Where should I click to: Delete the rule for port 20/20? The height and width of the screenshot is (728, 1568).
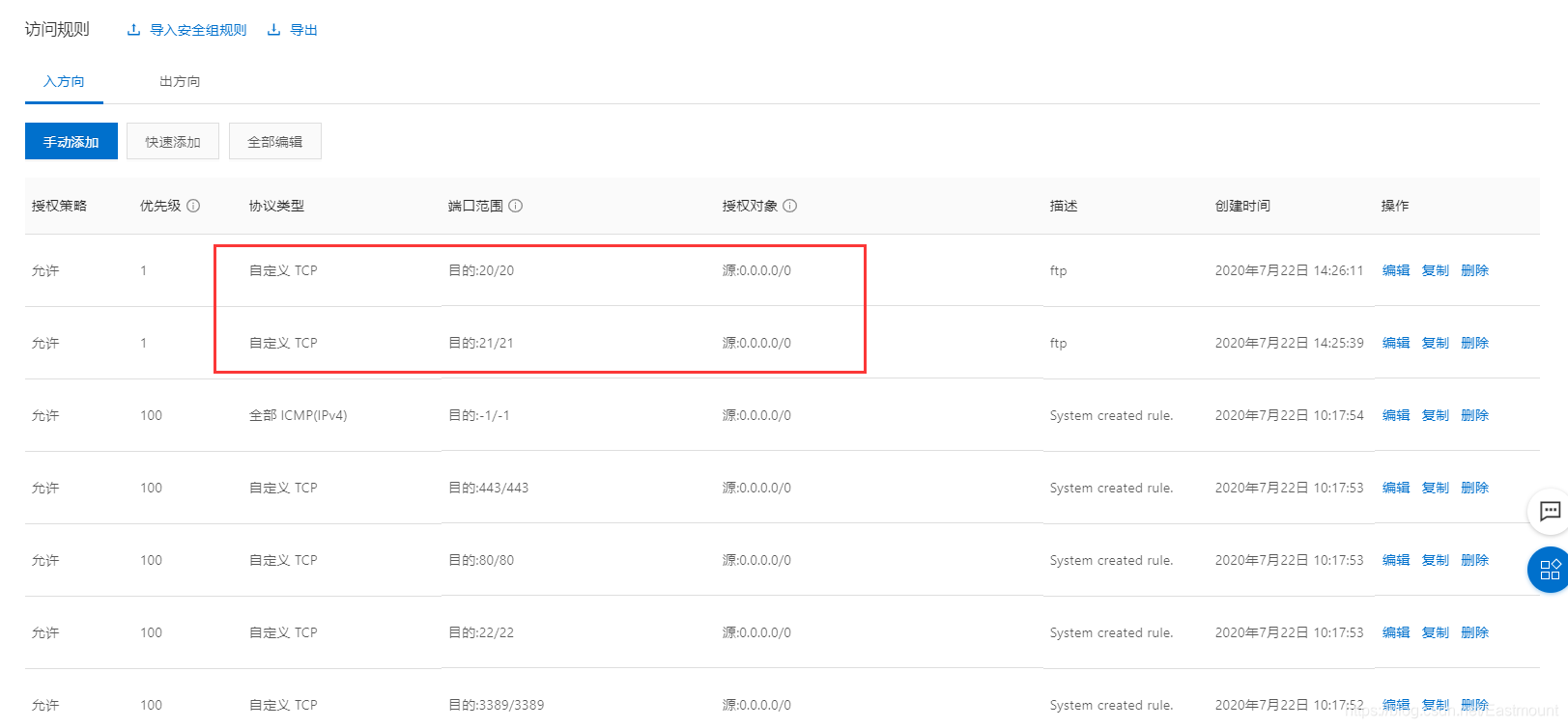[x=1475, y=270]
